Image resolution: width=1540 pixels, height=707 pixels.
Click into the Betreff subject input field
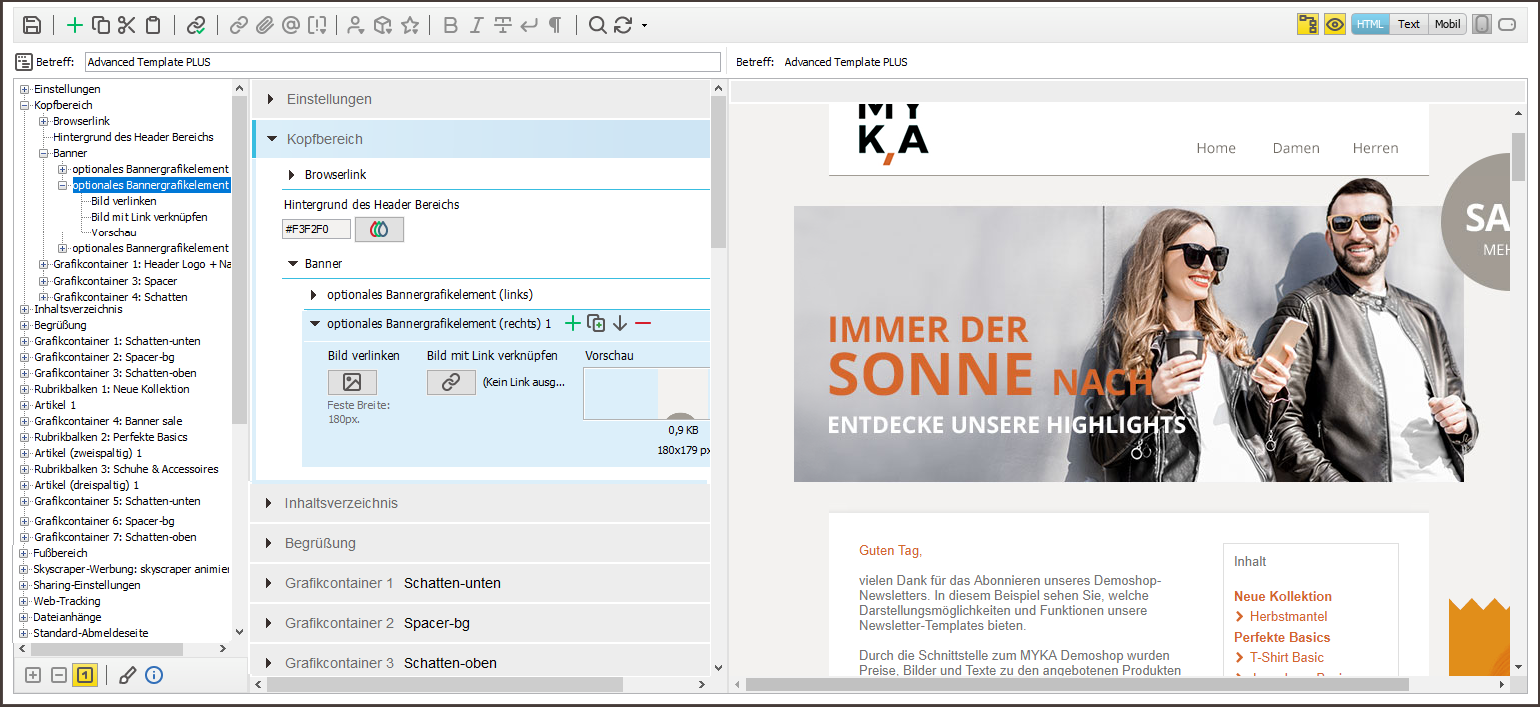click(x=402, y=62)
